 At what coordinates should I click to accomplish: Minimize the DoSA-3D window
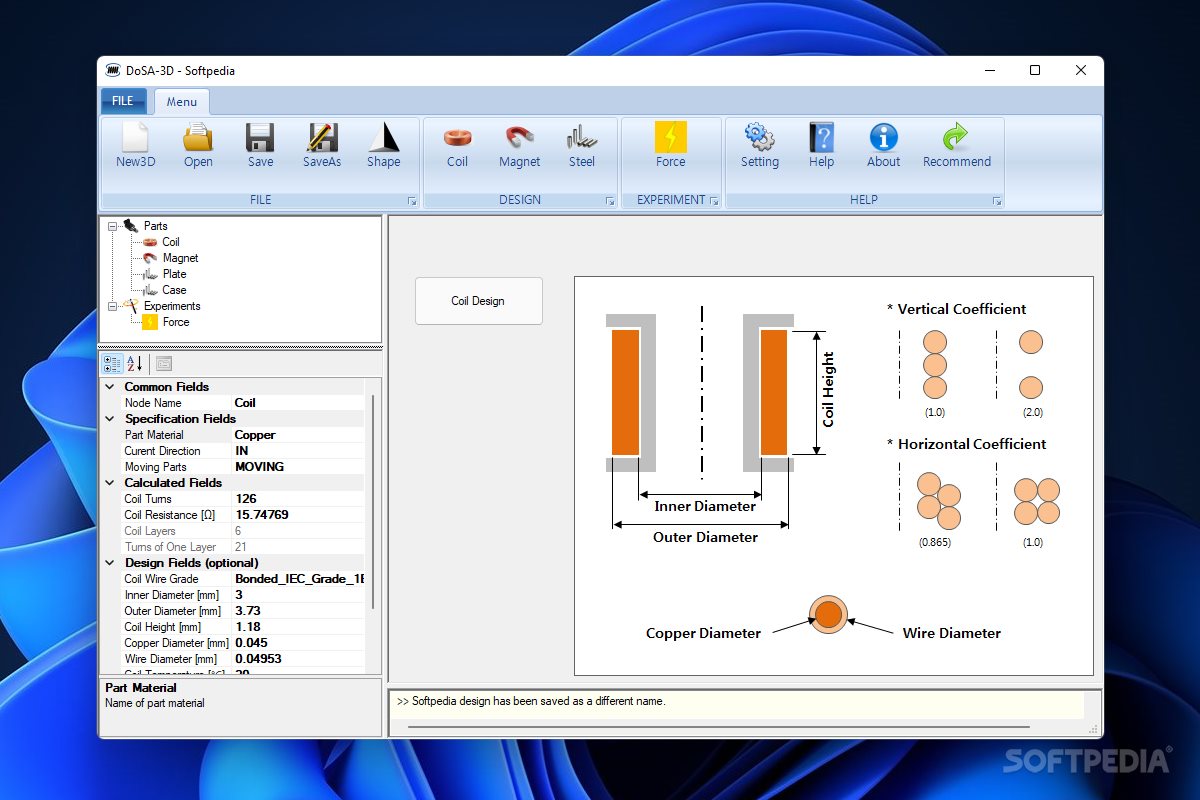[x=989, y=70]
